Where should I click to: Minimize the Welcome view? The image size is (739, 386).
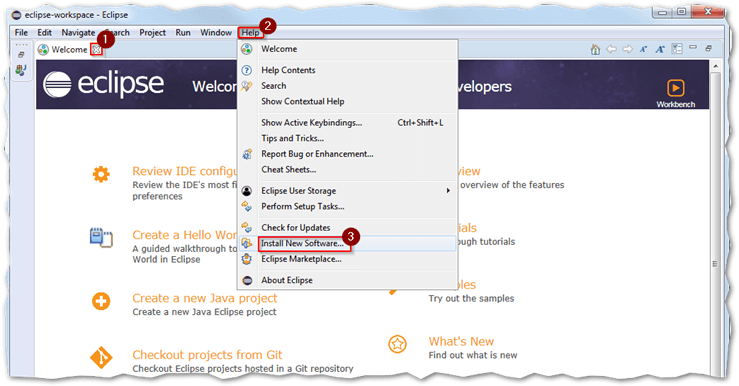pyautogui.click(x=692, y=47)
